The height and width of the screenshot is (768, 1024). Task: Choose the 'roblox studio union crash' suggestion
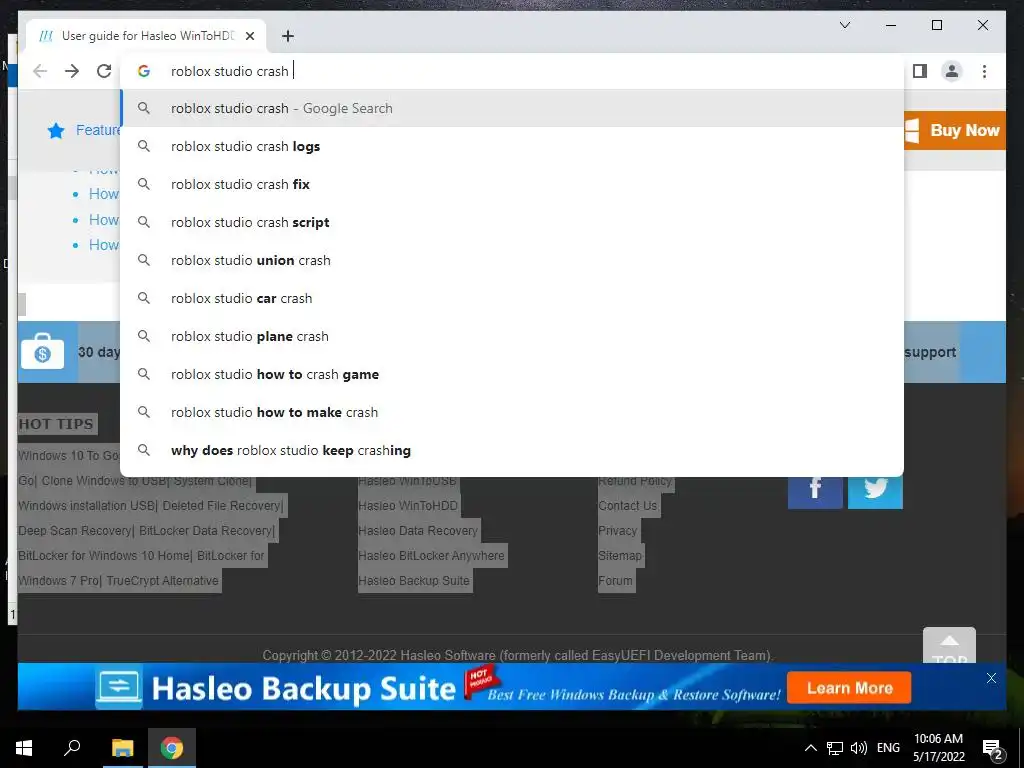(x=513, y=260)
